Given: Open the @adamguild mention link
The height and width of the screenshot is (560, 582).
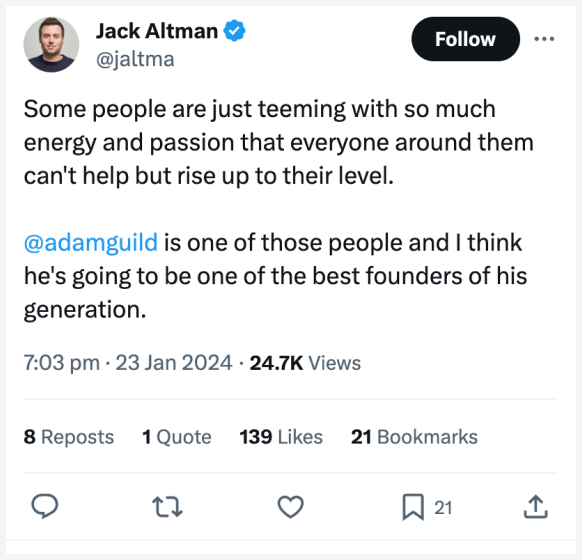Looking at the screenshot, I should 91,243.
